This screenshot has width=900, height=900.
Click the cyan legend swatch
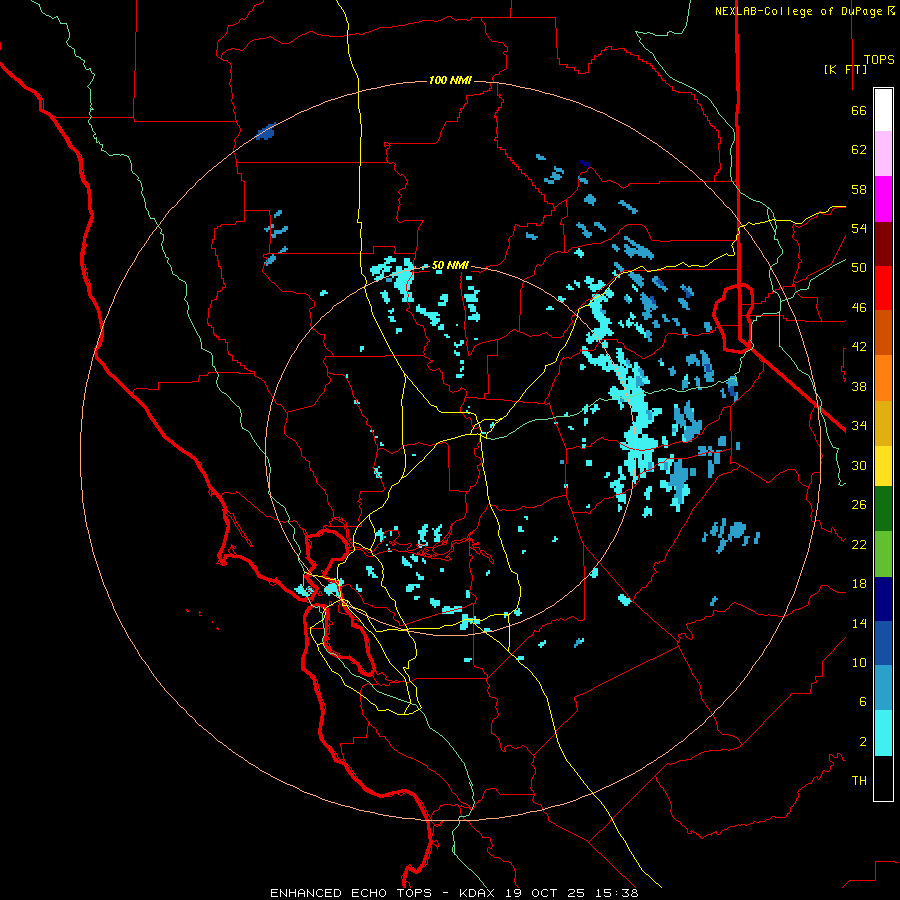(x=883, y=733)
